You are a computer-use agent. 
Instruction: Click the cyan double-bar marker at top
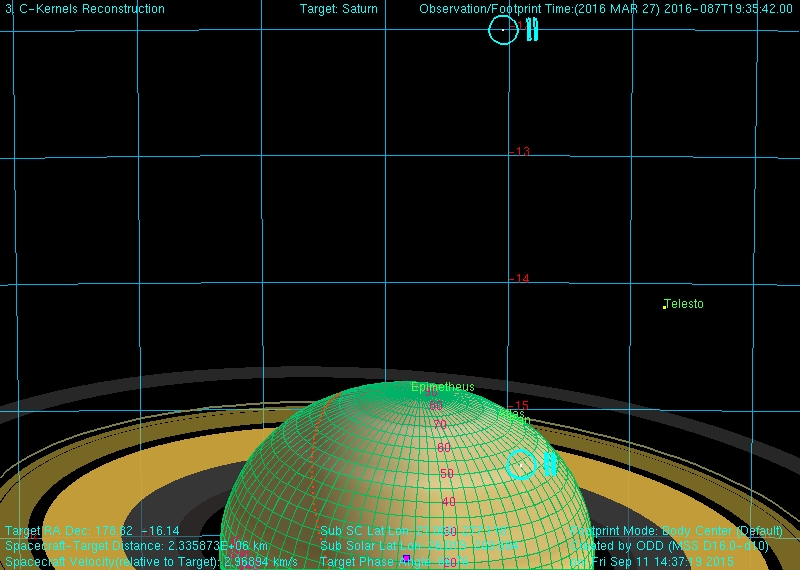pos(532,29)
